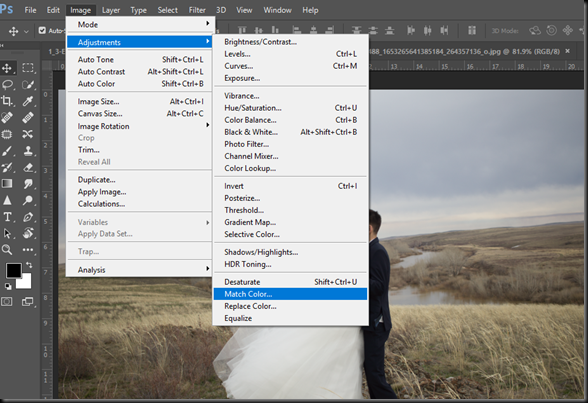Image resolution: width=588 pixels, height=403 pixels.
Task: Choose Match Color from Adjustments
Action: click(290, 294)
